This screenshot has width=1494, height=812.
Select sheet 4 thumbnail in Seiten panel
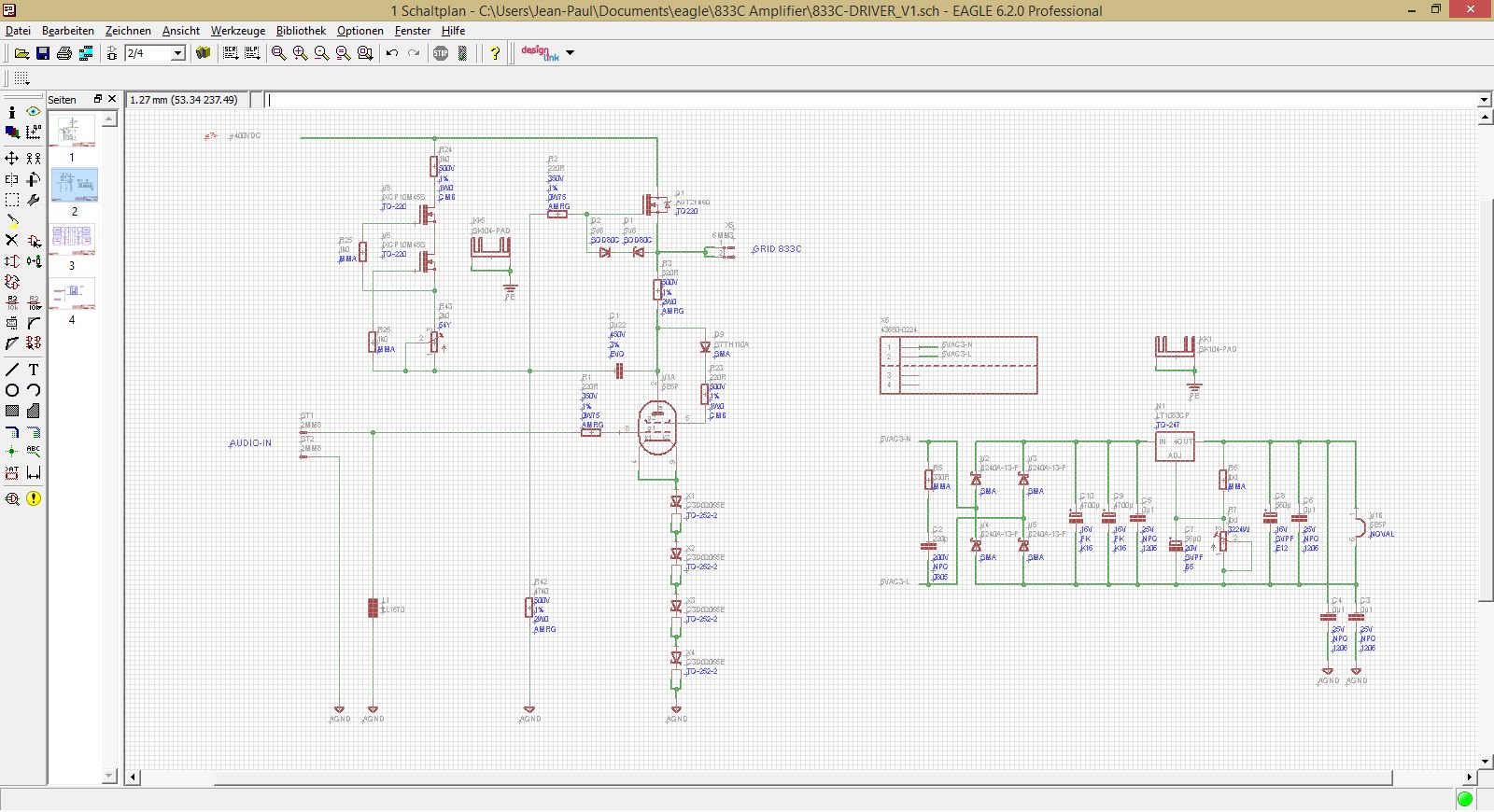tap(73, 294)
